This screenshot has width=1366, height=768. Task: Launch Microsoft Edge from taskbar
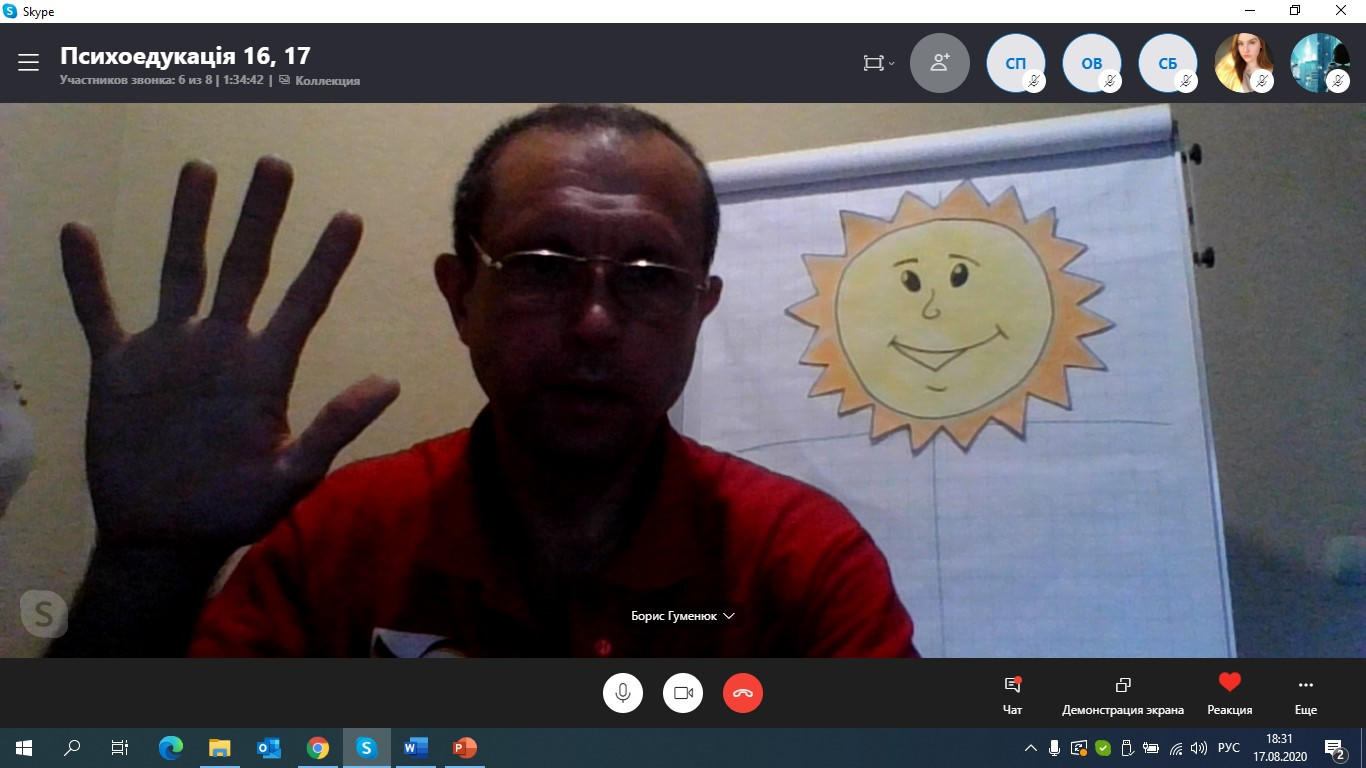171,747
